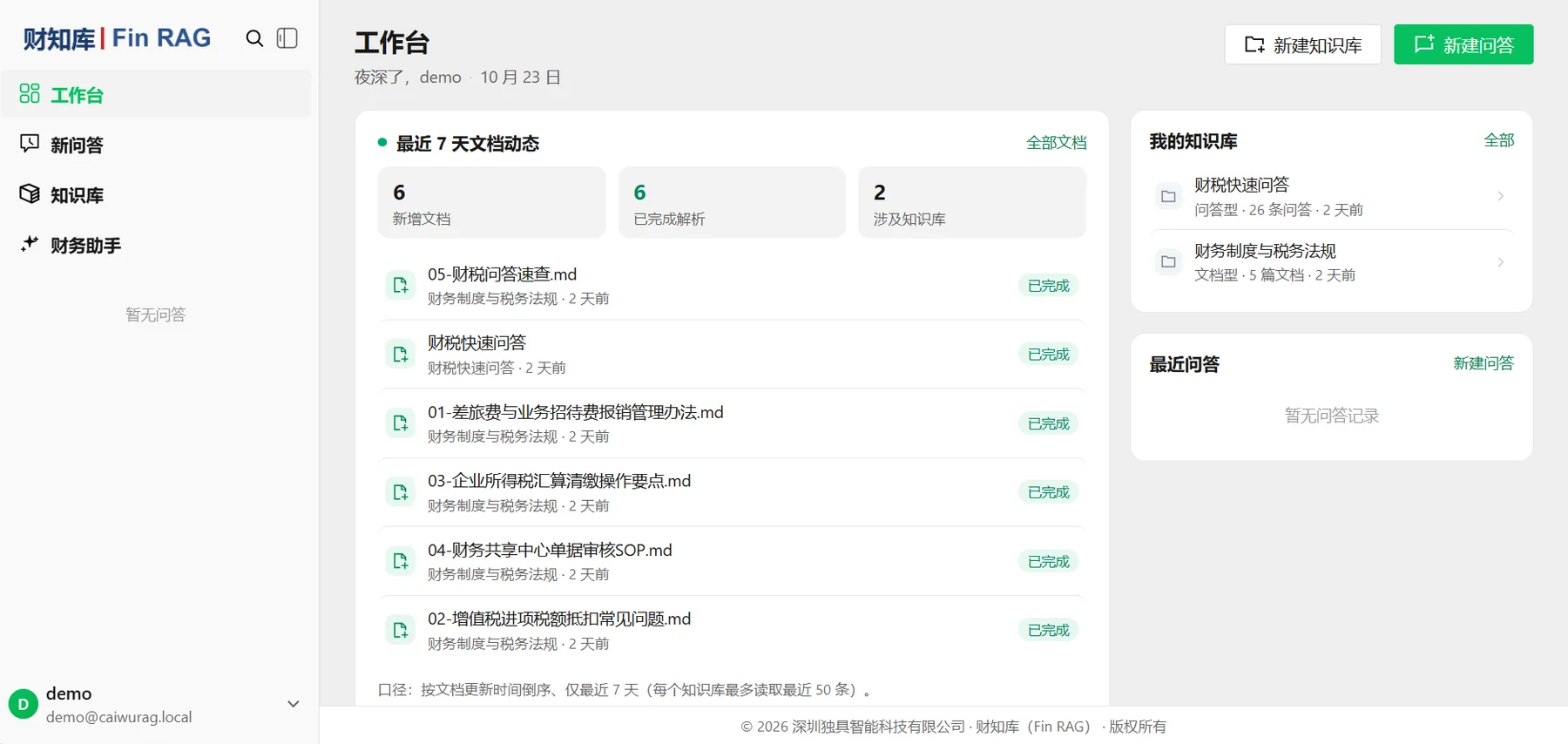Click 已完成 badge on 05-财税问答速查.md row
This screenshot has height=744, width=1568.
(1048, 286)
